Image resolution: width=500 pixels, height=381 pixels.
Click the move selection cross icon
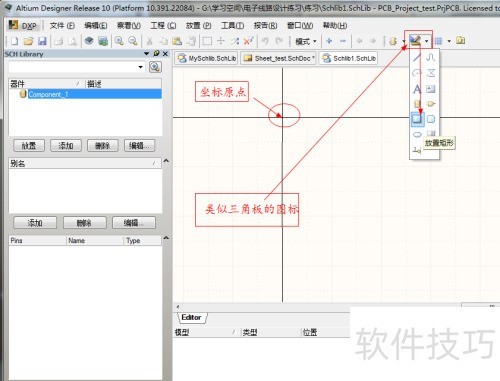pos(221,41)
